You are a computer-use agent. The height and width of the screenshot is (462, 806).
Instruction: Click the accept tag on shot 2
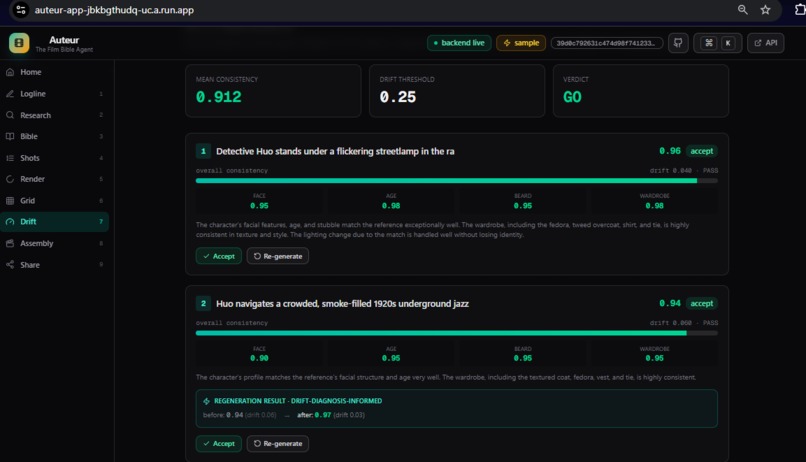(702, 304)
